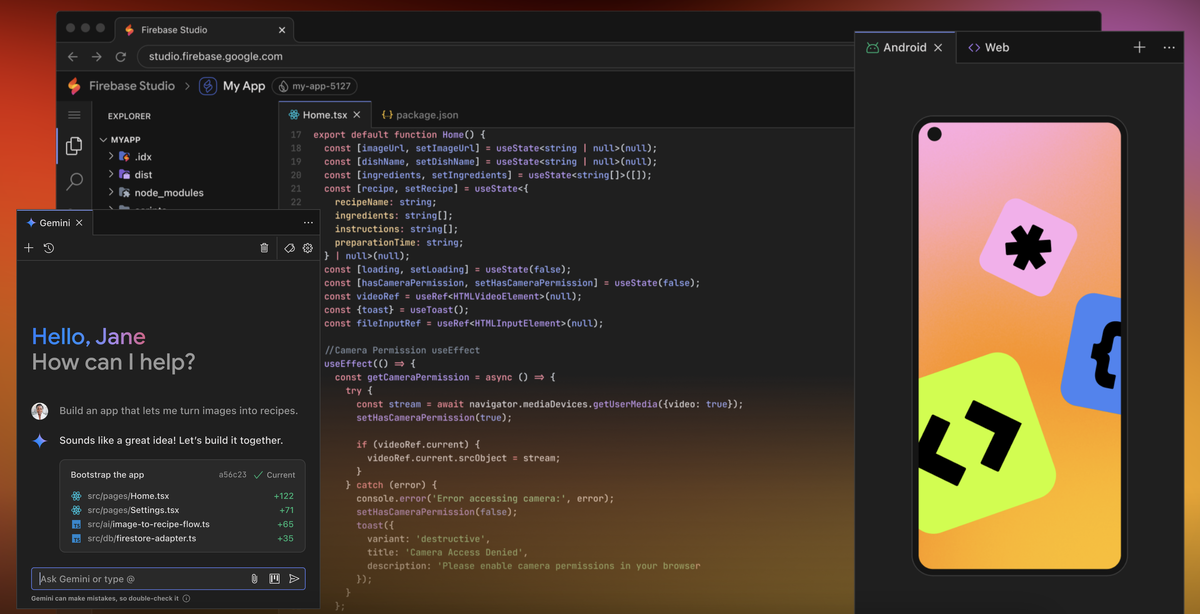
Task: Click the my-app-5127 workspace chip
Action: coord(316,86)
